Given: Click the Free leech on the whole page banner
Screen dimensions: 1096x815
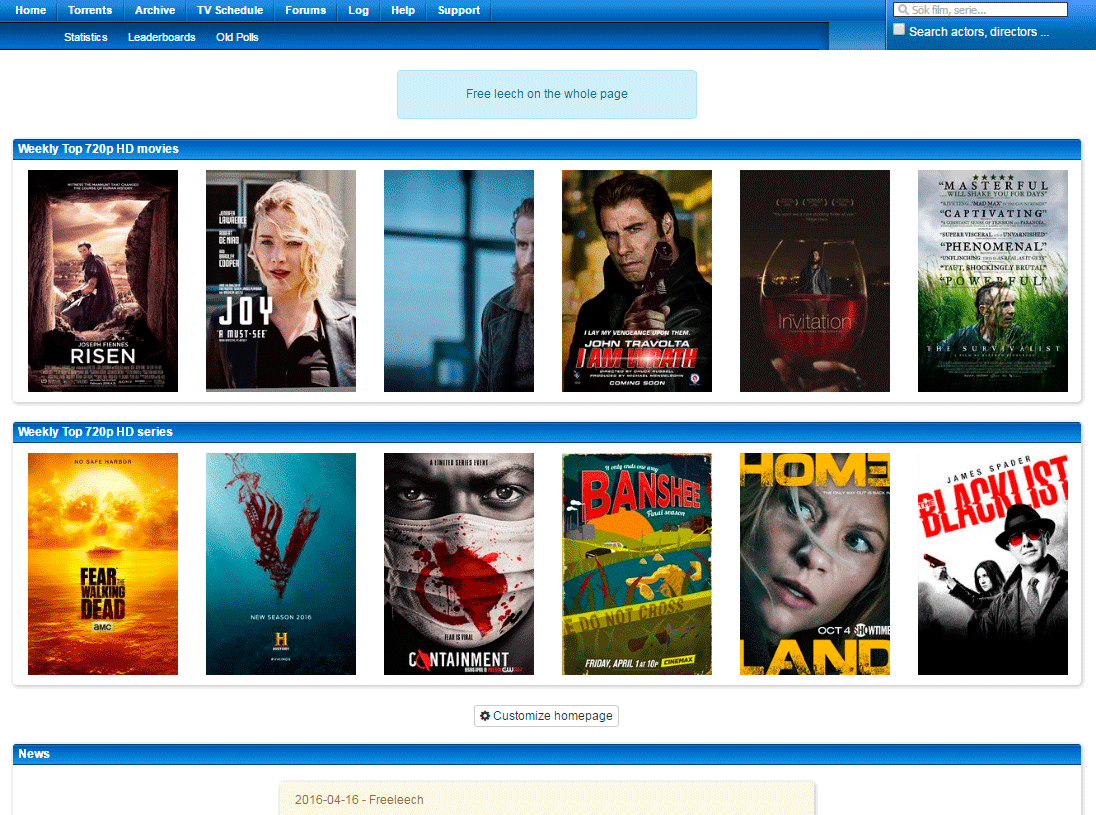Looking at the screenshot, I should [x=547, y=94].
